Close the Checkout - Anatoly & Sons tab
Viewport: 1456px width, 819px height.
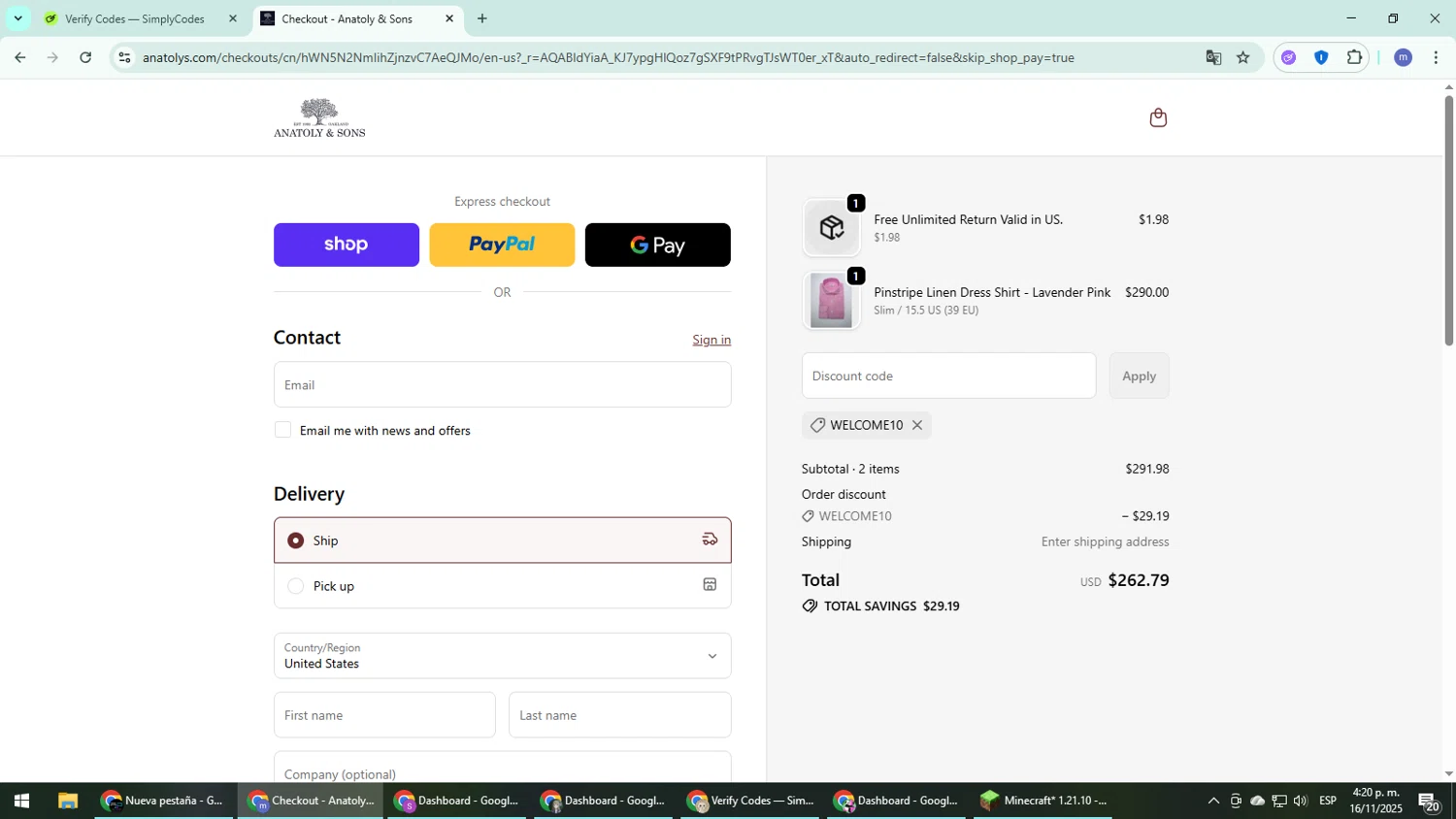point(449,18)
